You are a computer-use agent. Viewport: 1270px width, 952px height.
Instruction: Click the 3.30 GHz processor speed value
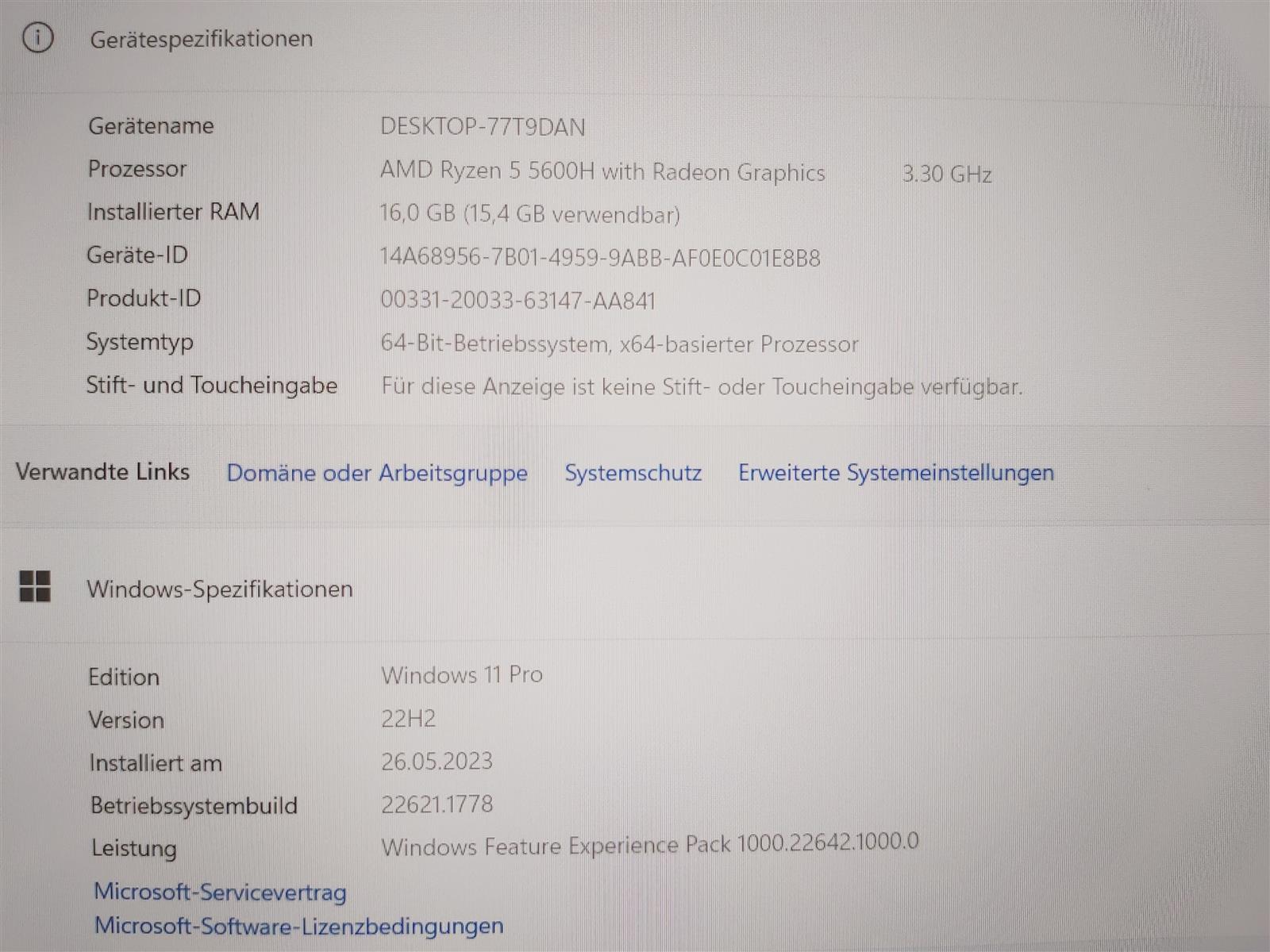pos(947,174)
